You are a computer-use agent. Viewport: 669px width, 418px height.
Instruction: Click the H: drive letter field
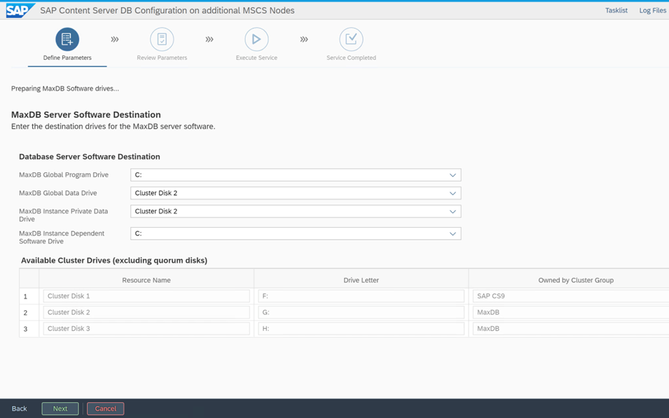pos(361,328)
